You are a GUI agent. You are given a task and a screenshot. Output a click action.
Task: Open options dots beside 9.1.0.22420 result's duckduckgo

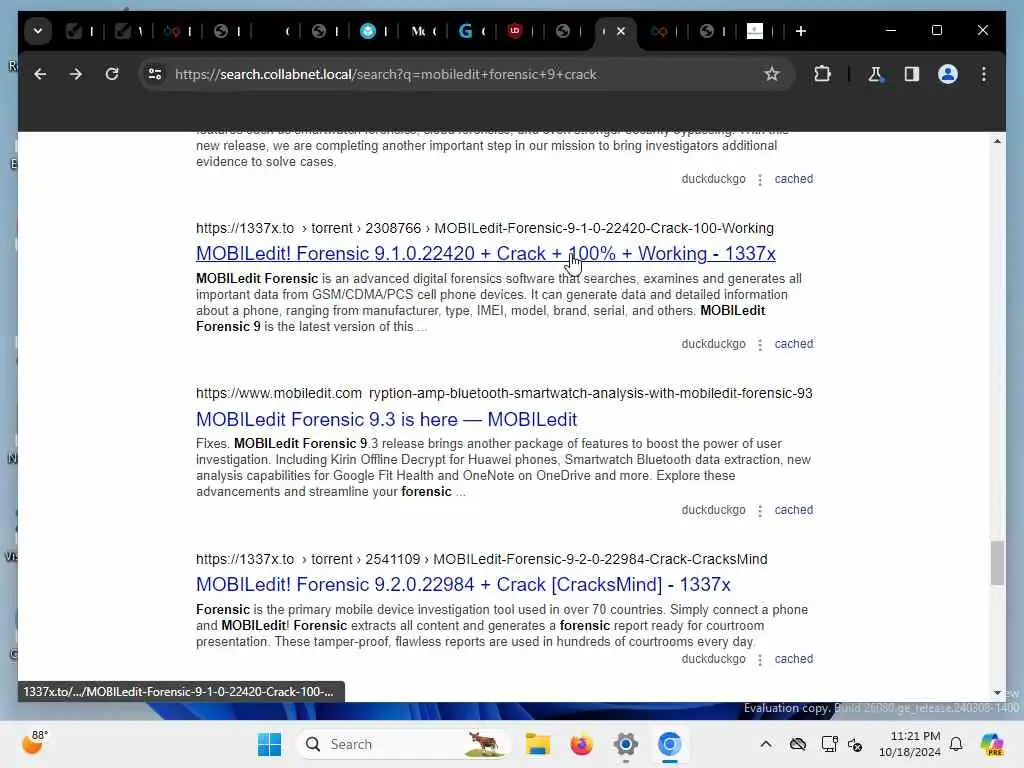[x=760, y=344]
